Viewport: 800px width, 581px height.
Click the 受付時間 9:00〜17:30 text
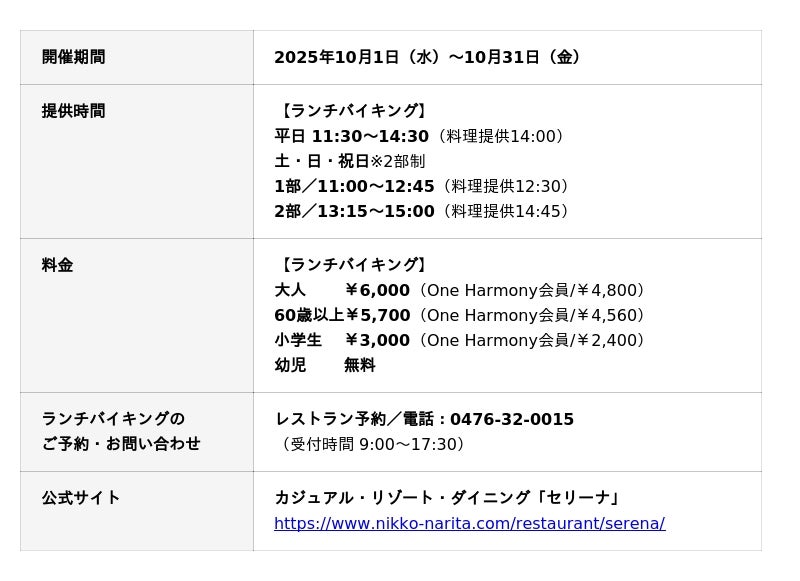click(x=370, y=444)
